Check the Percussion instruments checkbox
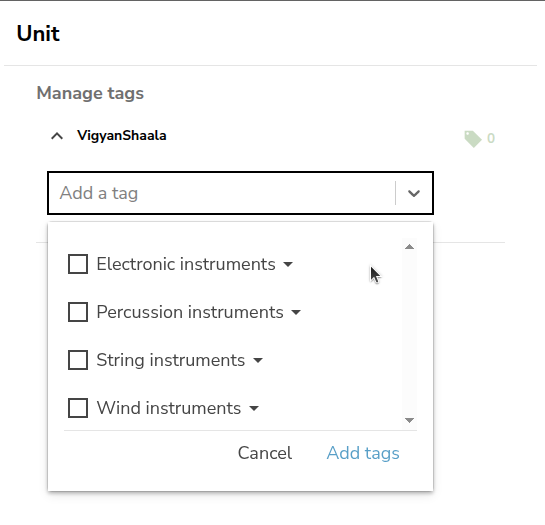The image size is (545, 525). click(78, 312)
